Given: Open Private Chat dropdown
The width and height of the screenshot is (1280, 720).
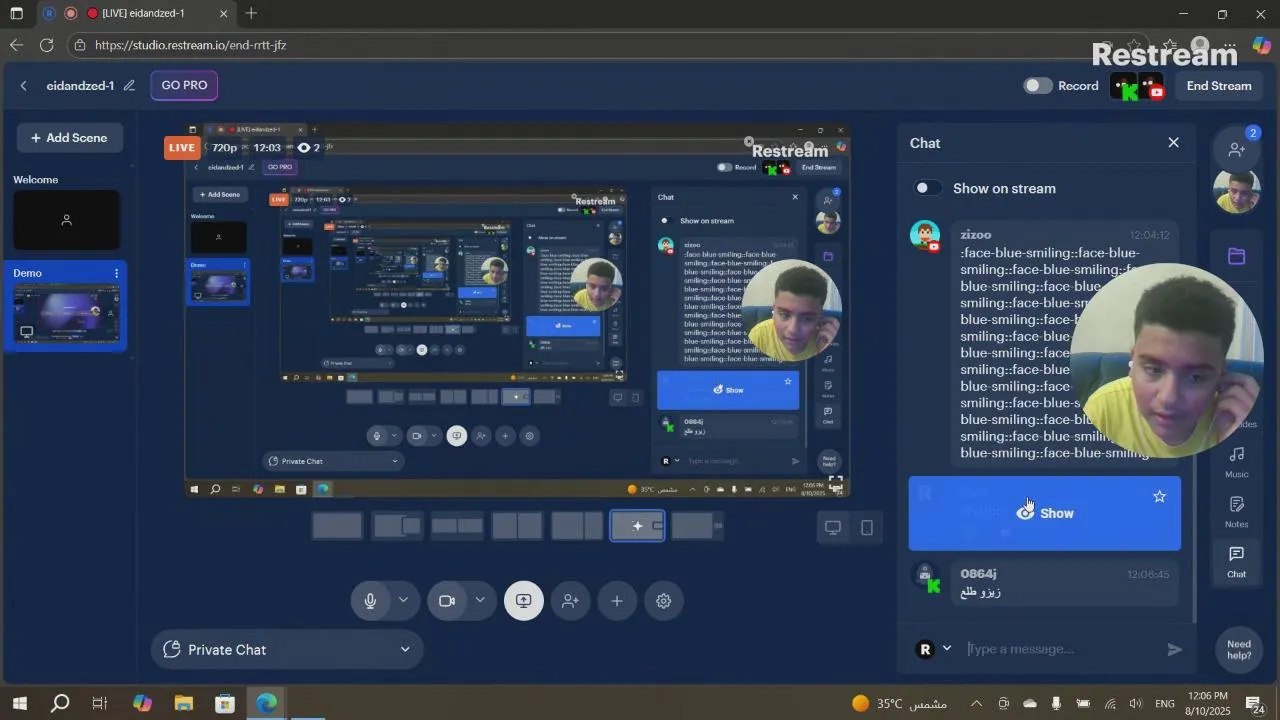Looking at the screenshot, I should 287,650.
